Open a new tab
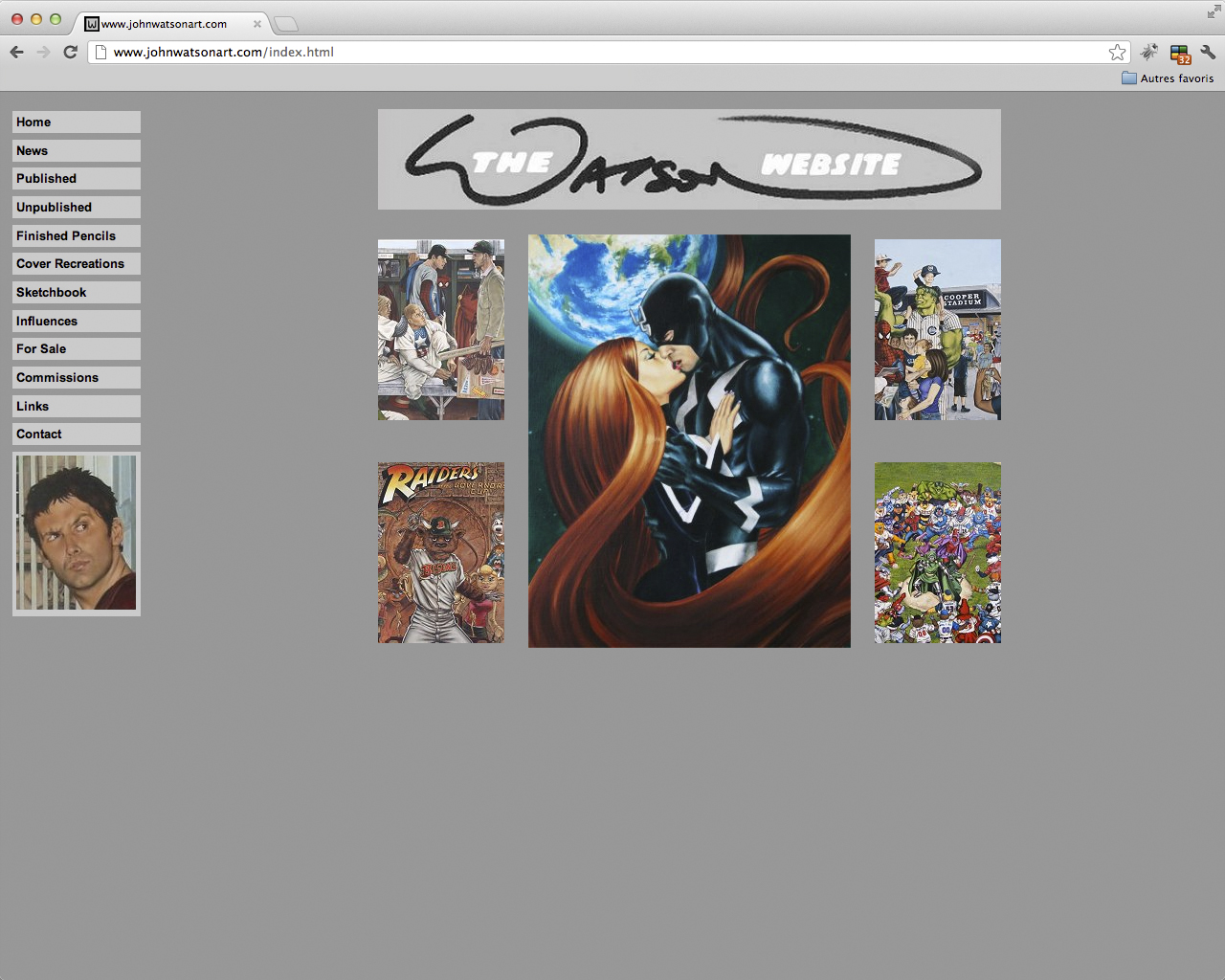 point(285,24)
